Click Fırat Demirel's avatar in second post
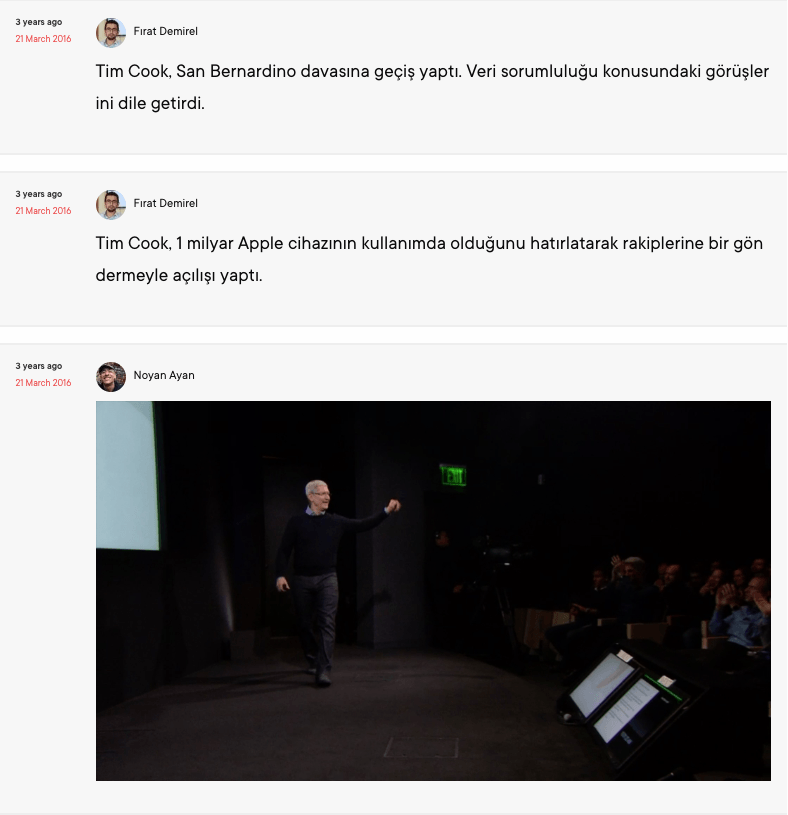 111,205
